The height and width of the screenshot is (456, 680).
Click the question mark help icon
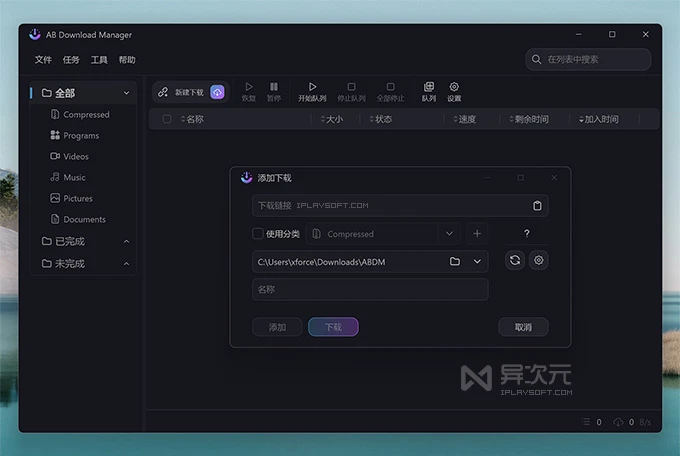point(526,233)
